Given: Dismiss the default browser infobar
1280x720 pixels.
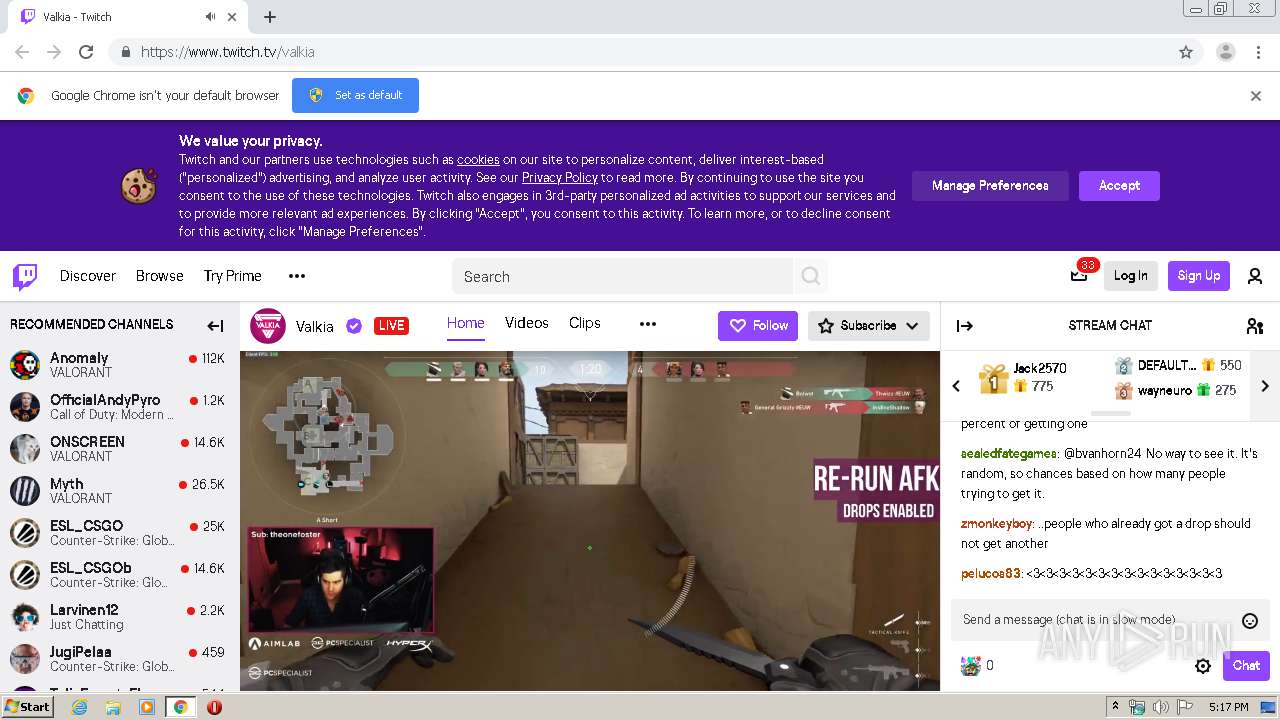Looking at the screenshot, I should click(x=1256, y=96).
